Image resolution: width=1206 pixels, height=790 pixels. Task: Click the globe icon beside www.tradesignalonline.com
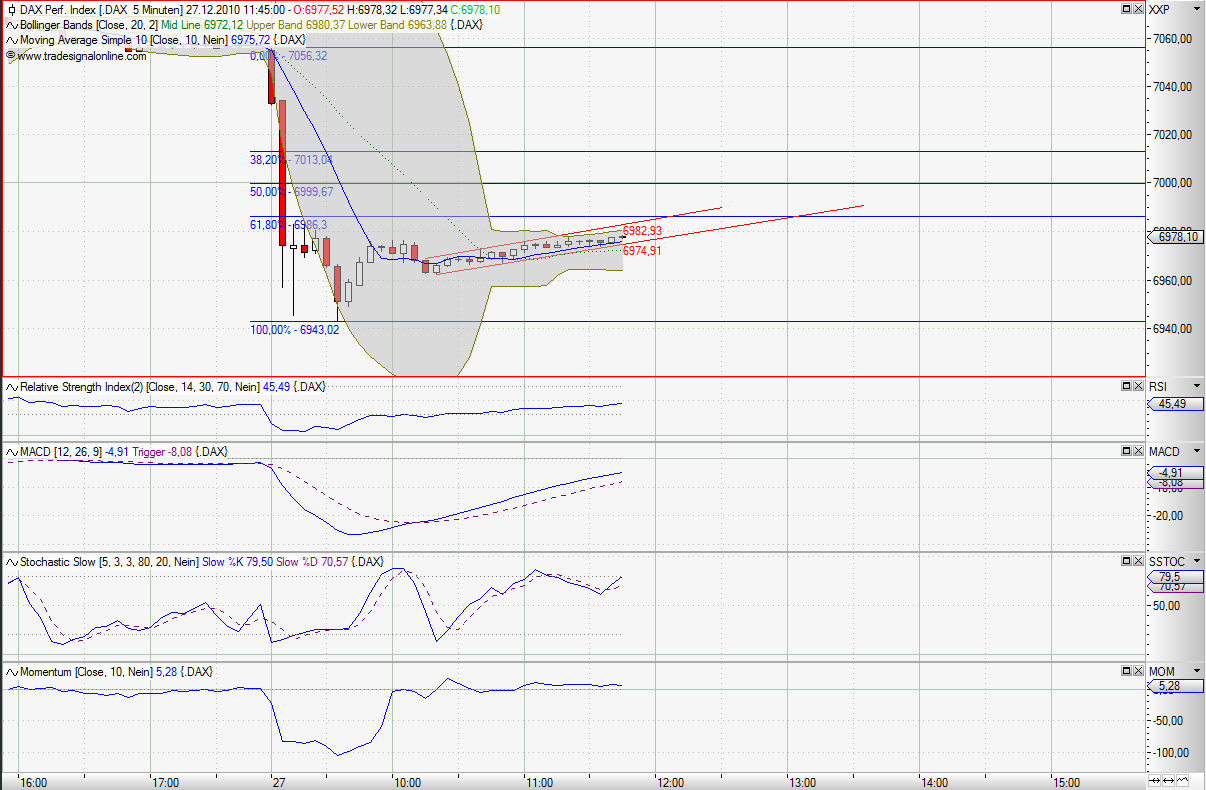point(10,56)
